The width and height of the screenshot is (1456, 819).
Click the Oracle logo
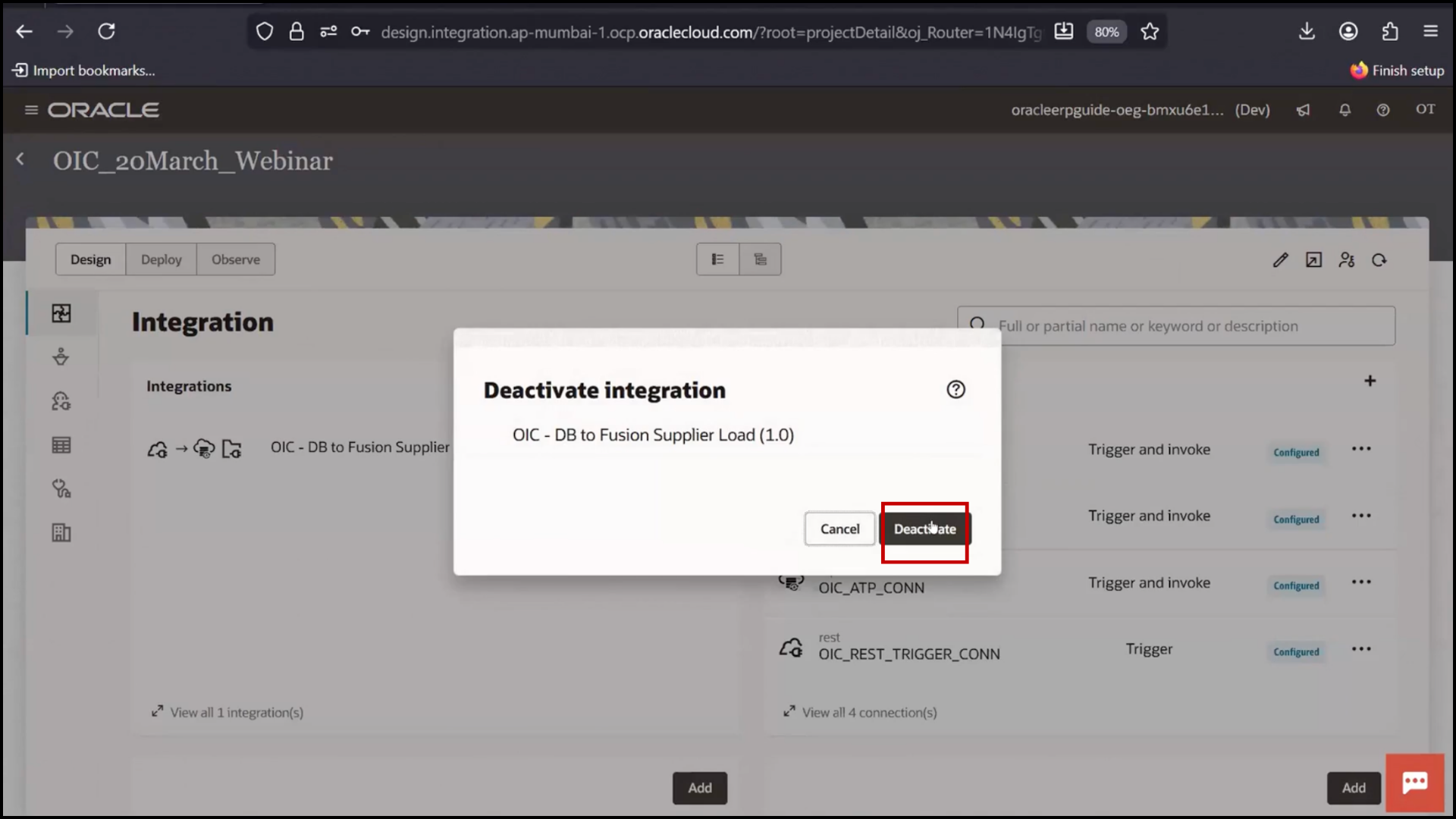[x=104, y=110]
